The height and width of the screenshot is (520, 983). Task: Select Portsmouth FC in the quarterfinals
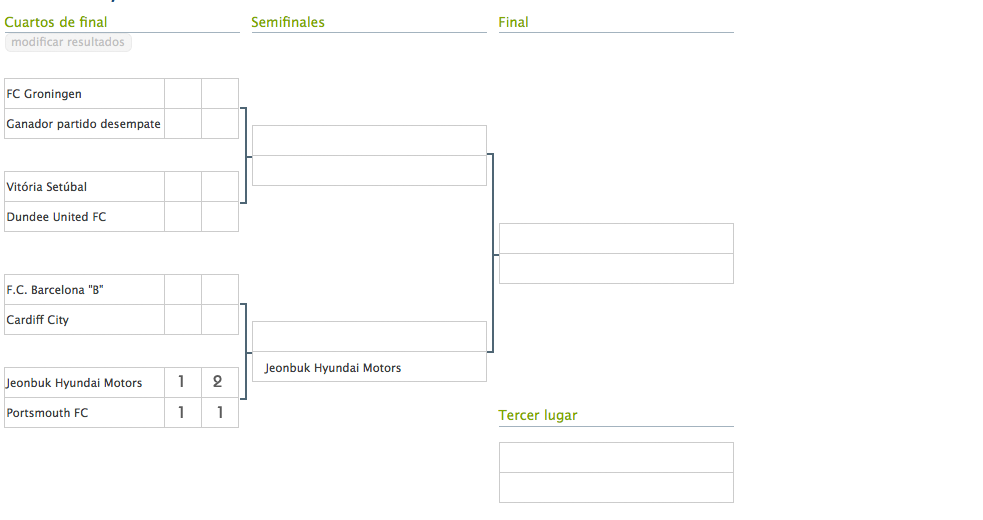[84, 412]
